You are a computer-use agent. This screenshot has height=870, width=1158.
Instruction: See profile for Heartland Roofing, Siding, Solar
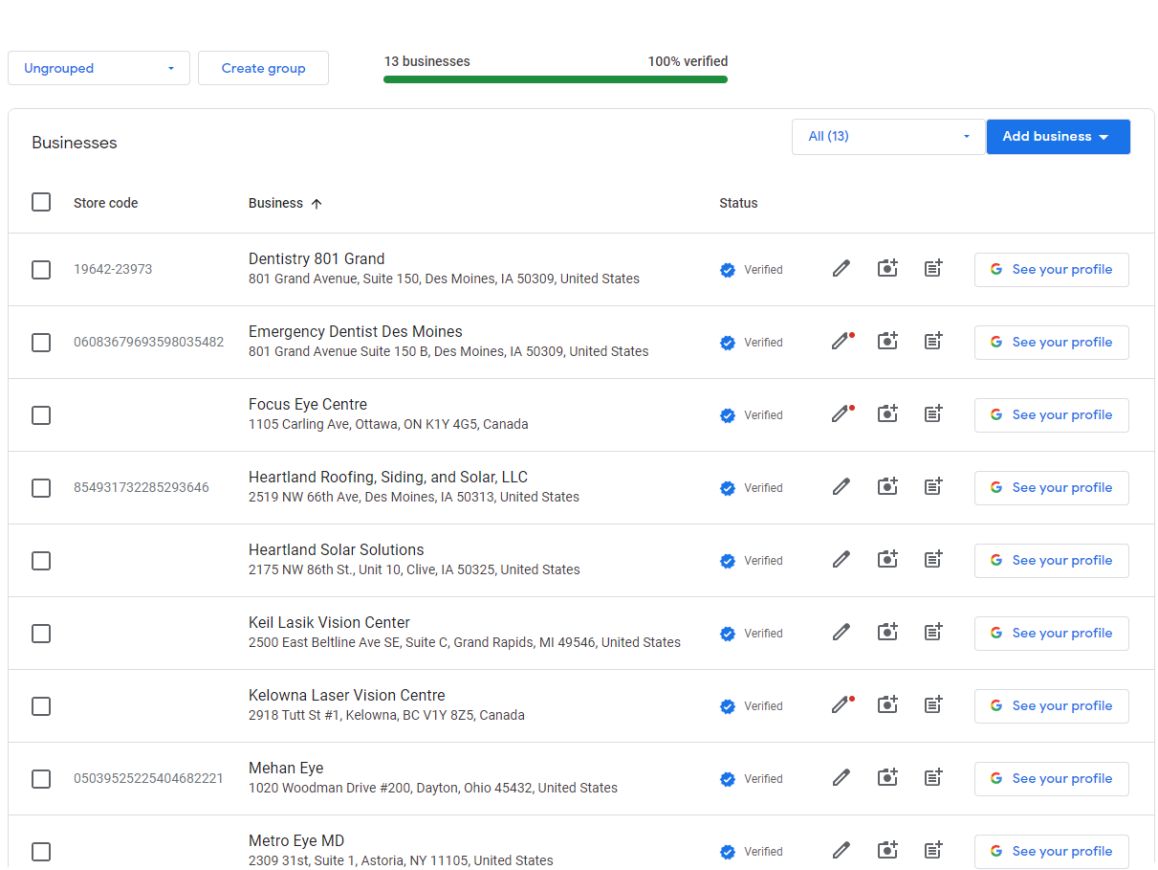(x=1051, y=487)
